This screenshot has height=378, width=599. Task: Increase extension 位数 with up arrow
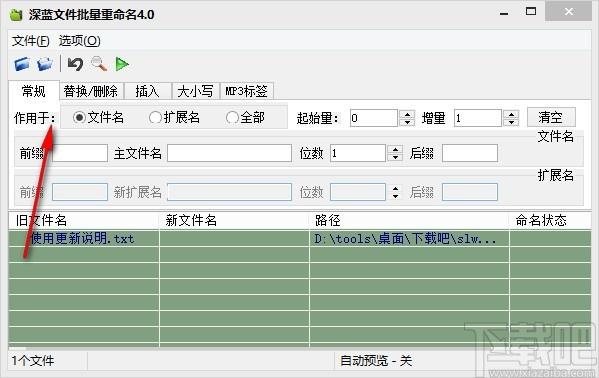395,188
